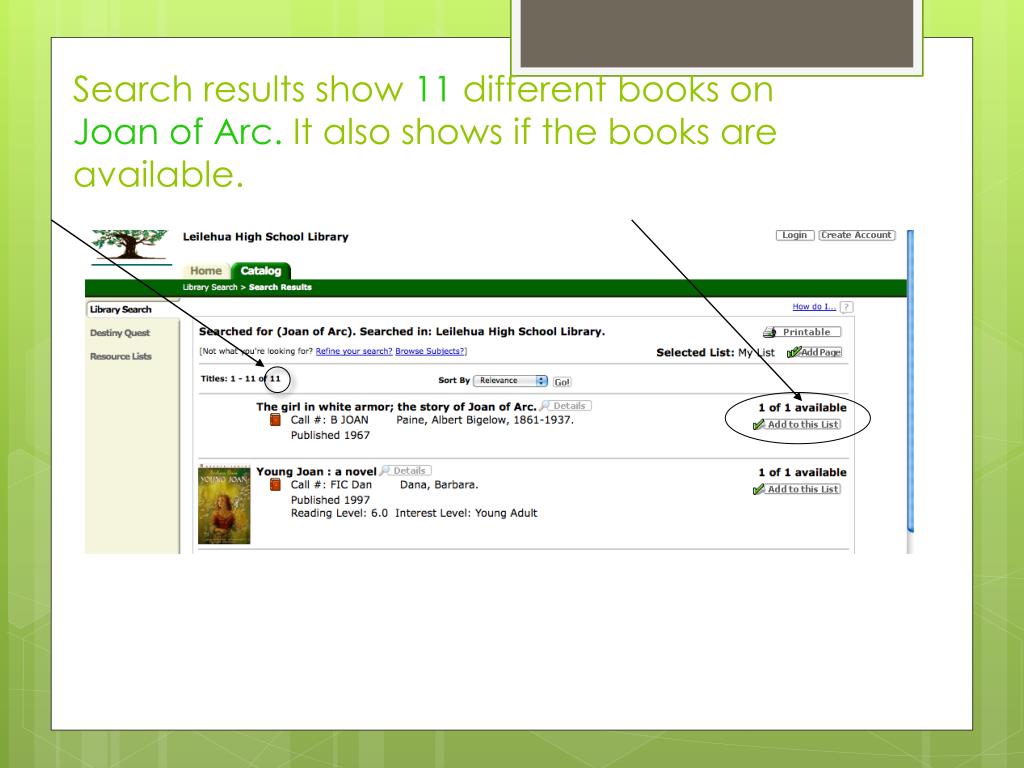Open the Sort By Relevance dropdown
This screenshot has width=1024, height=768.
pos(510,381)
